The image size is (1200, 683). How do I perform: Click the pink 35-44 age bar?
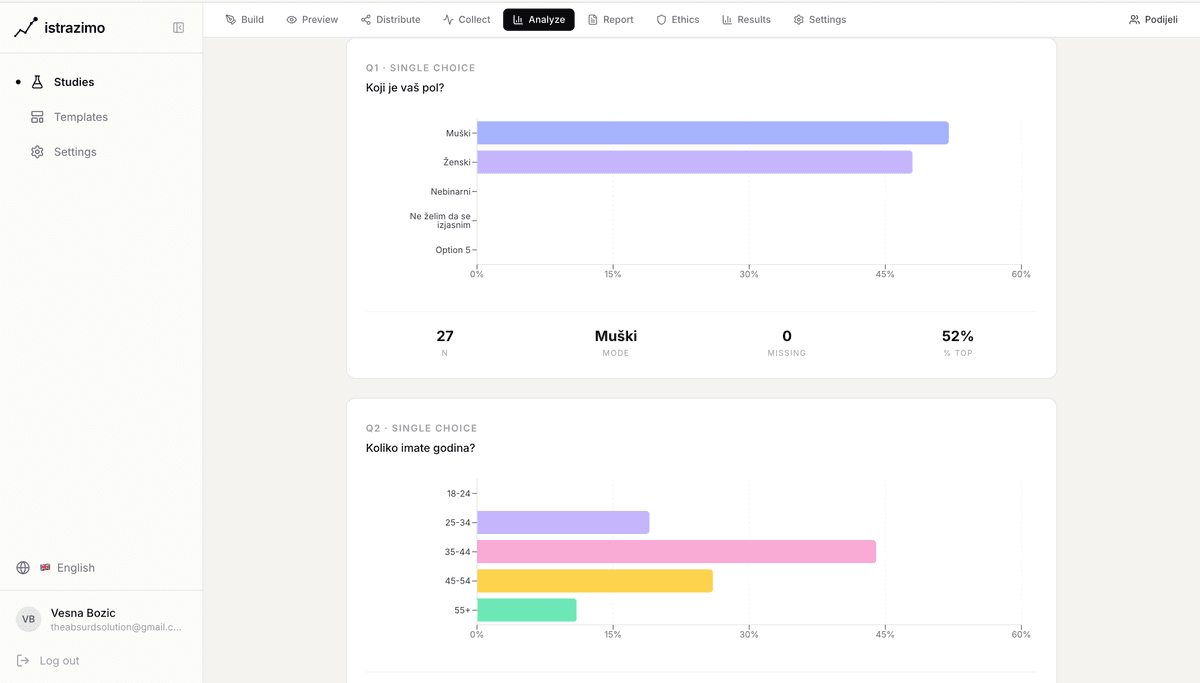676,552
